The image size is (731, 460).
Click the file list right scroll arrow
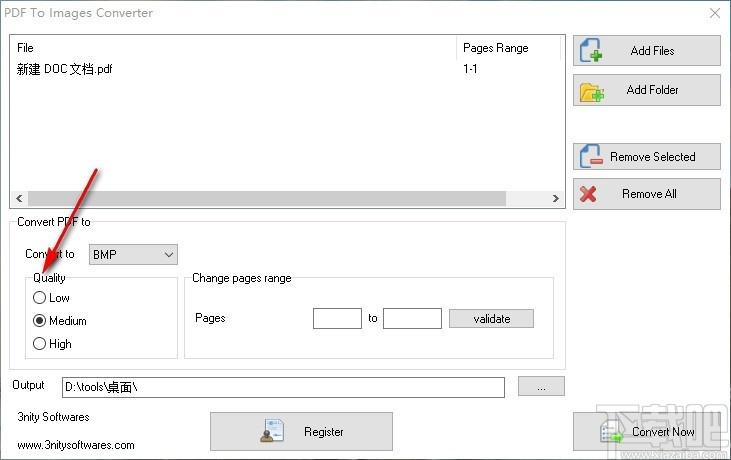click(x=555, y=198)
